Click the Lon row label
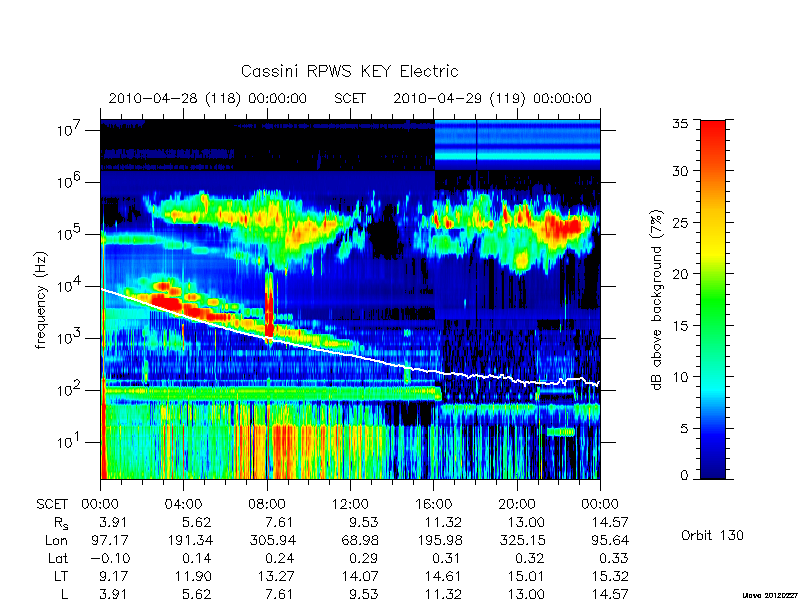800x600 pixels. pos(57,540)
